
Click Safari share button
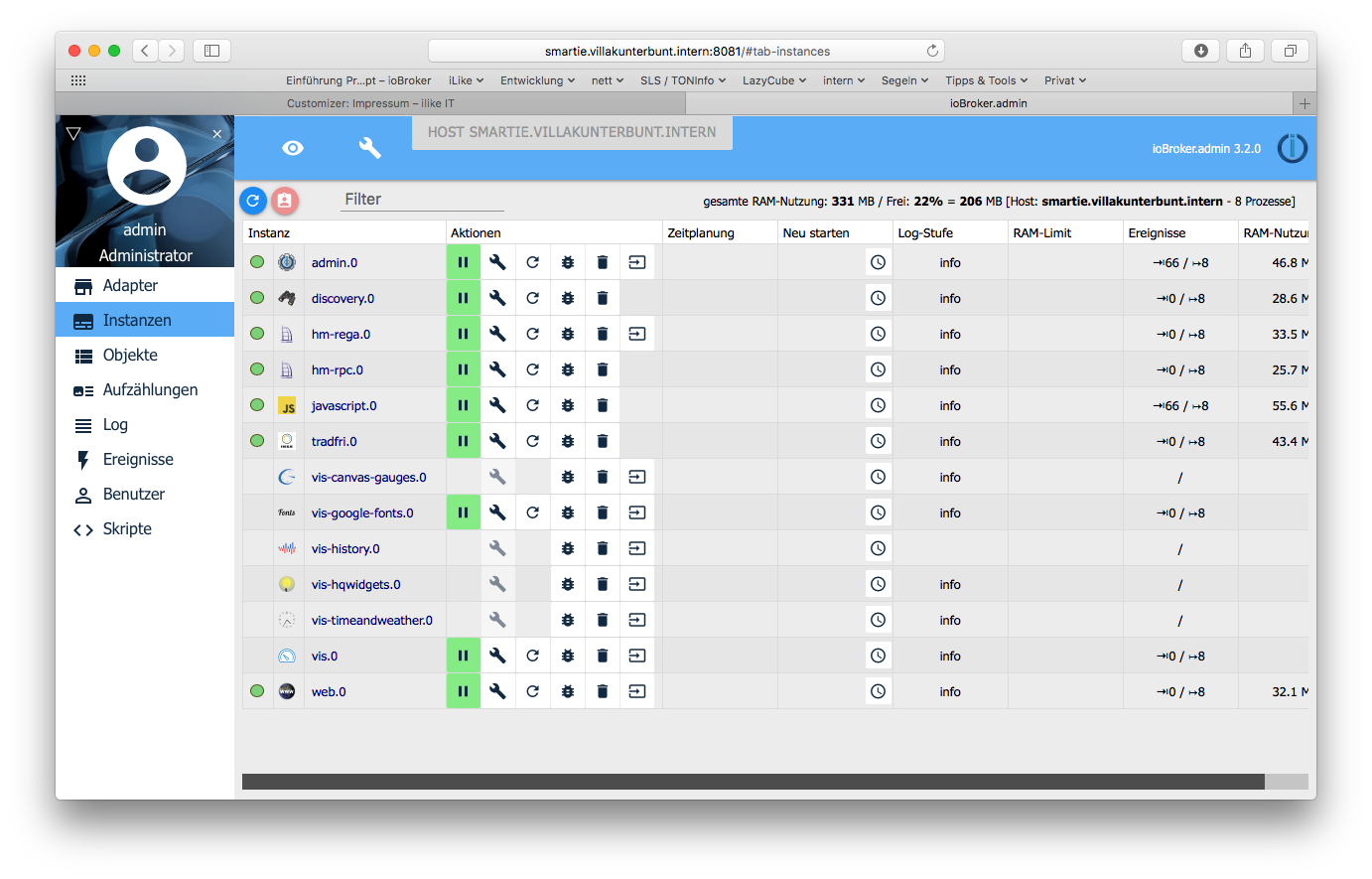point(1245,51)
